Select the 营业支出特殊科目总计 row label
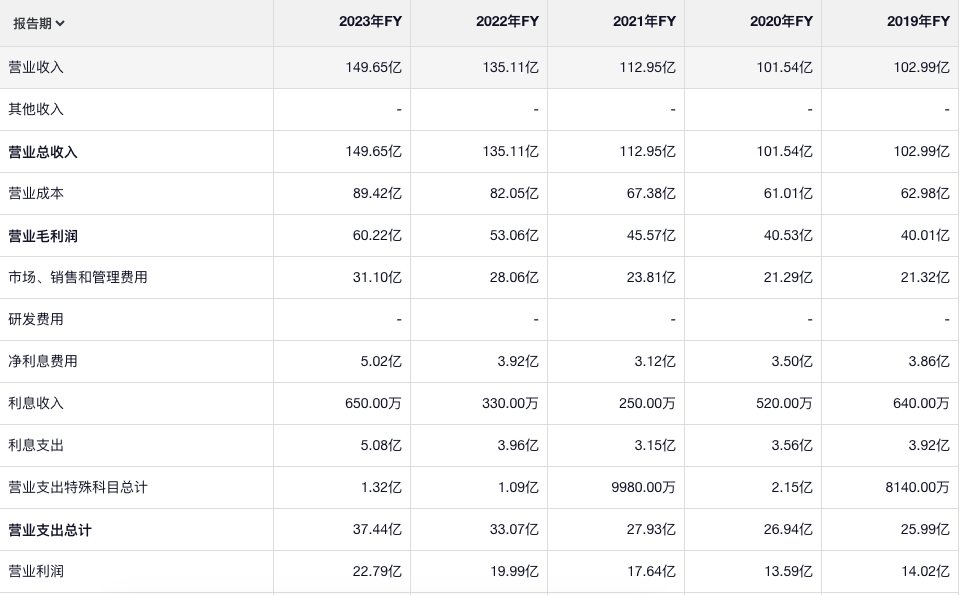Viewport: 963px width, 595px height. (78, 487)
